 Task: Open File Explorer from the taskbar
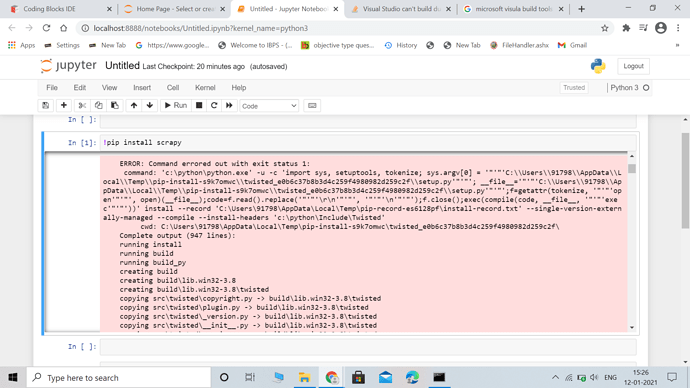click(x=304, y=377)
